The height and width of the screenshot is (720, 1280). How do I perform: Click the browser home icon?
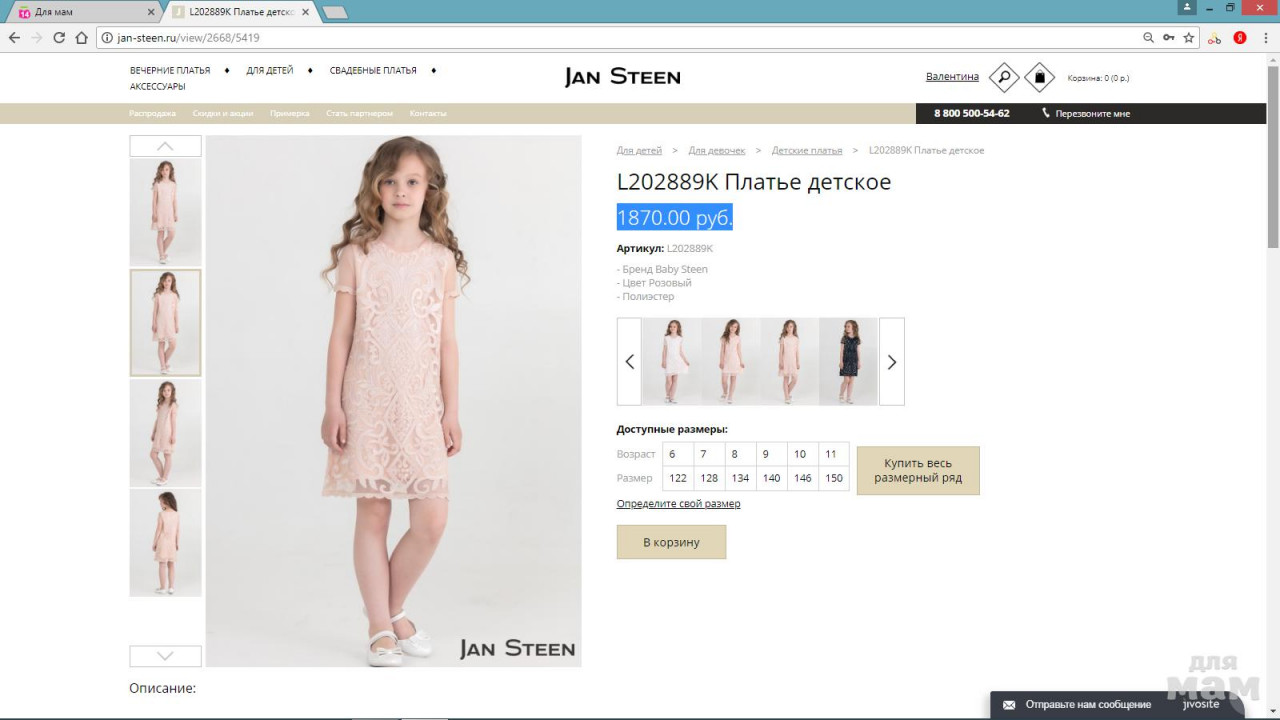tap(82, 38)
